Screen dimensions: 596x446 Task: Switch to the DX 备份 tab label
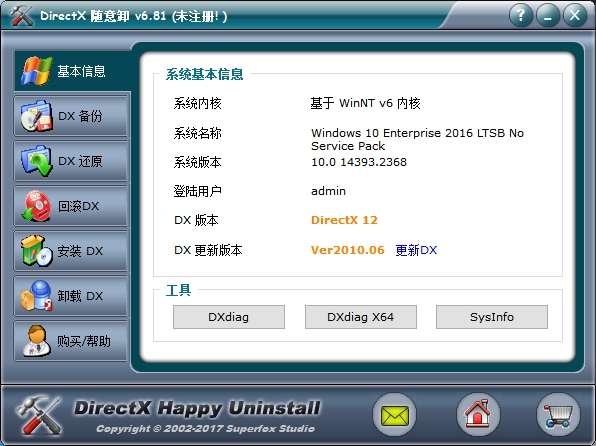coord(80,116)
